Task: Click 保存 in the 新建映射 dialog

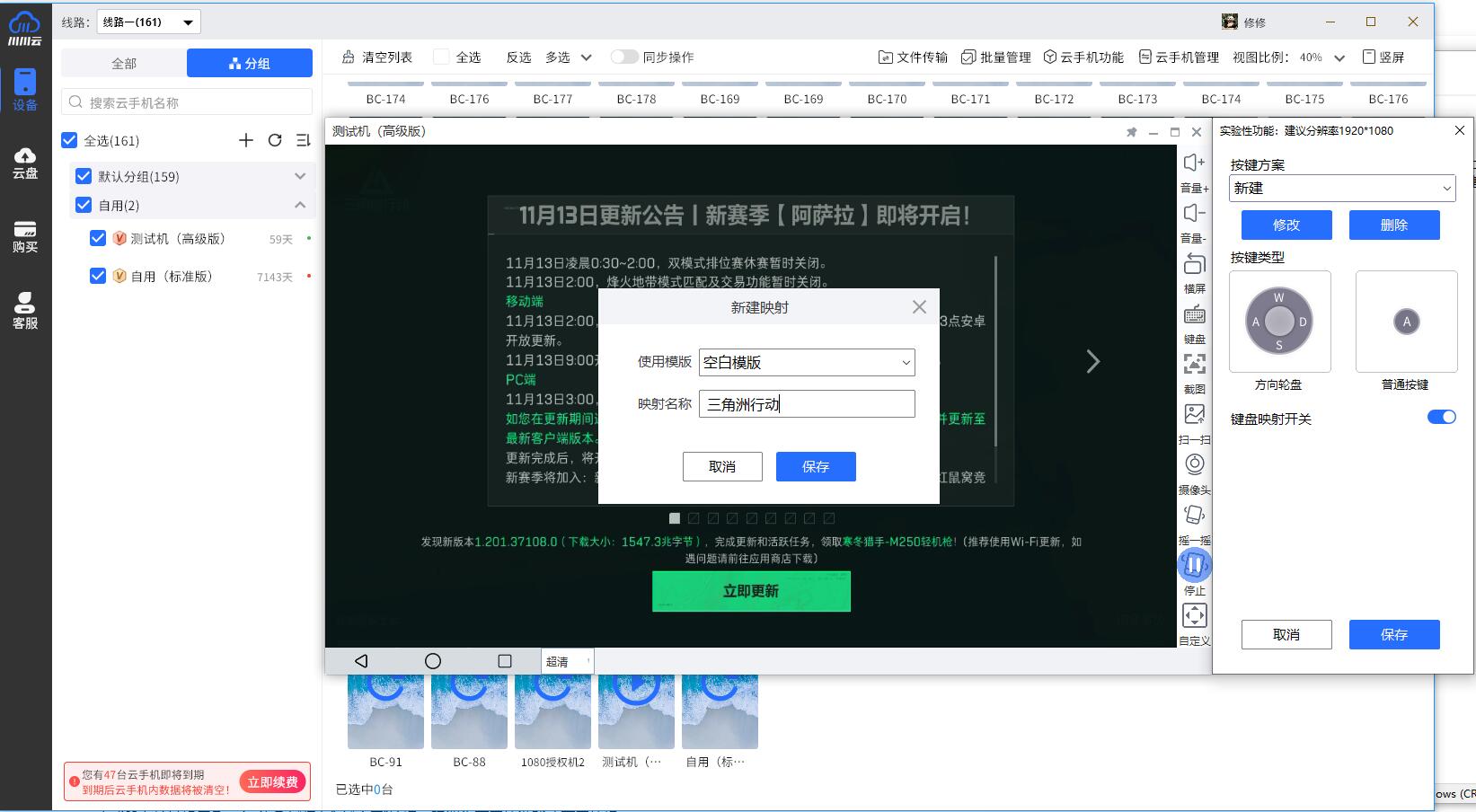Action: [x=815, y=466]
